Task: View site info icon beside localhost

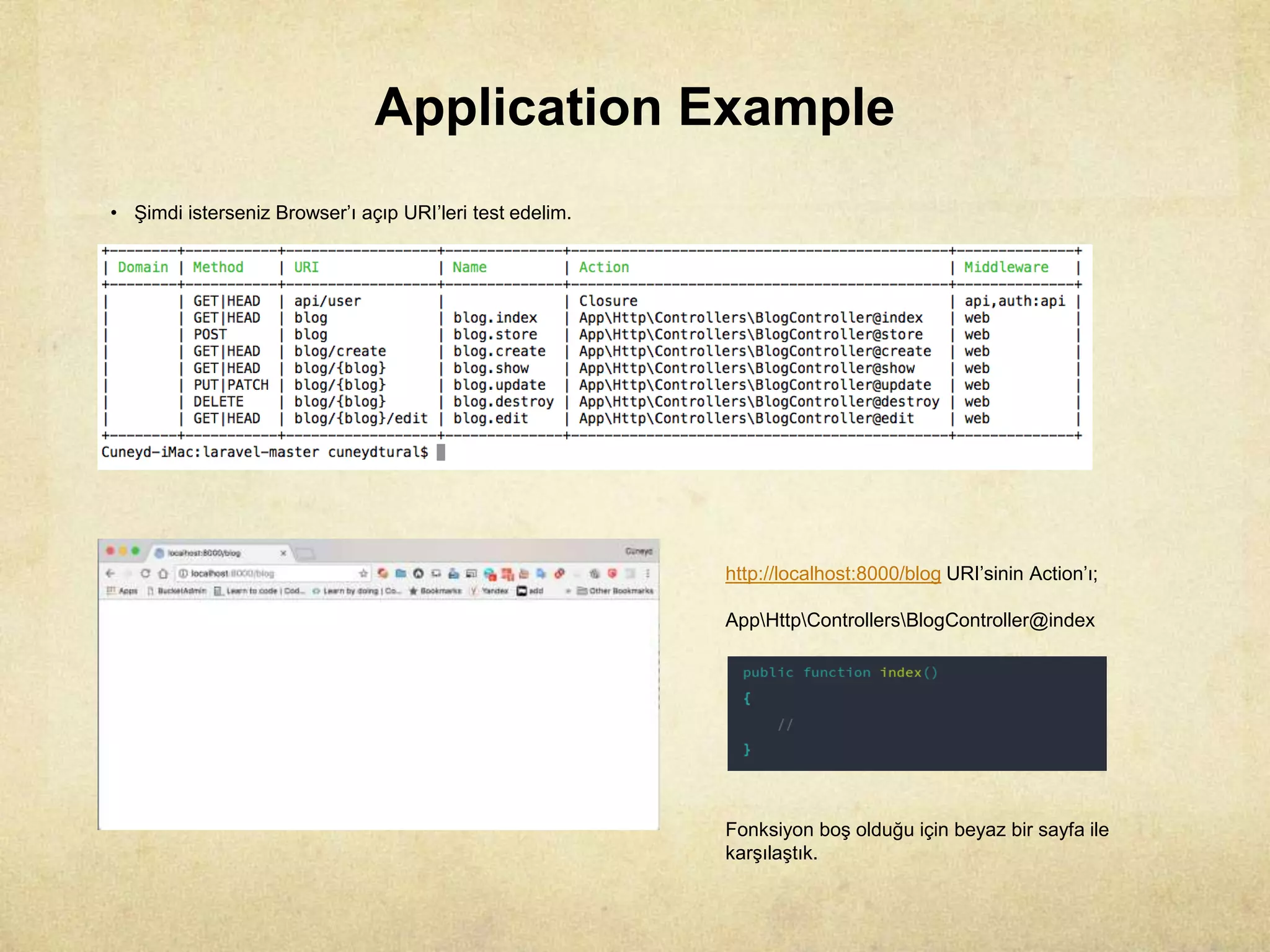Action: [x=184, y=573]
